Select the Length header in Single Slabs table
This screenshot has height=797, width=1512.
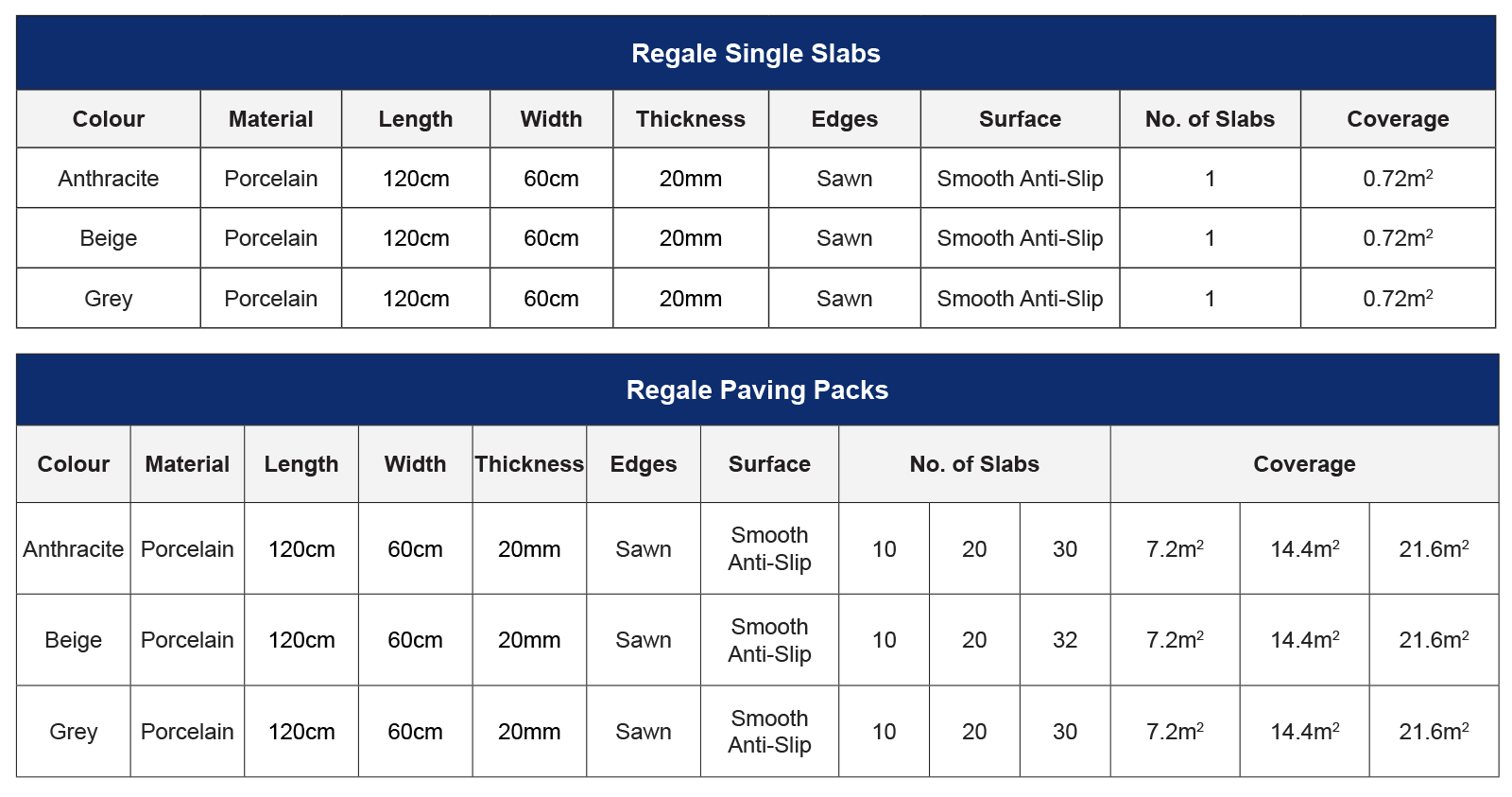coord(416,119)
